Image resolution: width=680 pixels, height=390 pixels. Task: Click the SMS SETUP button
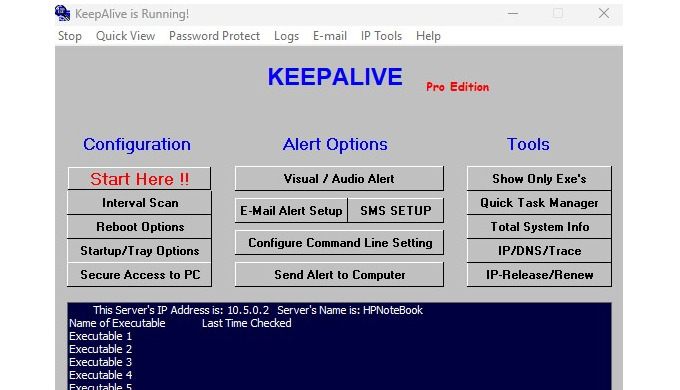(x=396, y=210)
